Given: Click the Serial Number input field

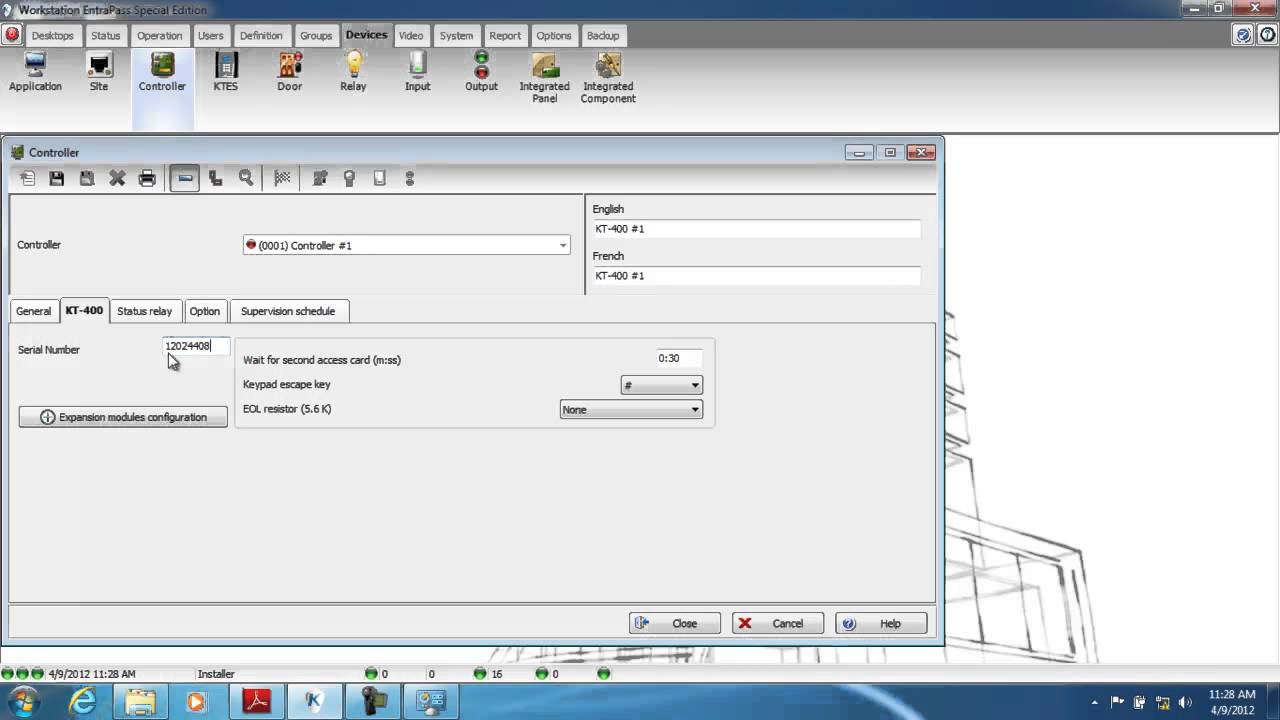Looking at the screenshot, I should (196, 346).
